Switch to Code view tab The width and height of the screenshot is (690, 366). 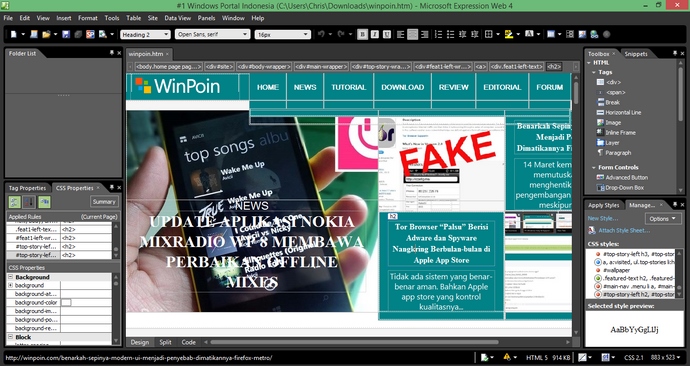pyautogui.click(x=188, y=342)
